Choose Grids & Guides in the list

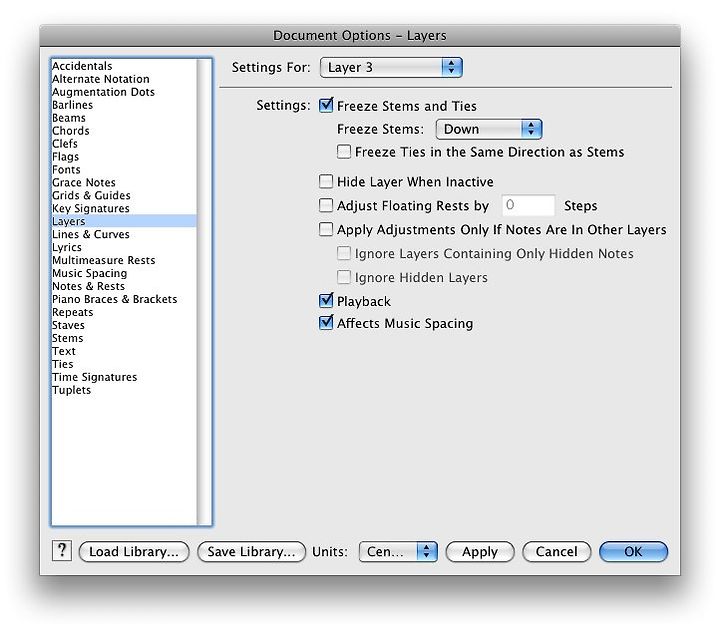[x=124, y=195]
